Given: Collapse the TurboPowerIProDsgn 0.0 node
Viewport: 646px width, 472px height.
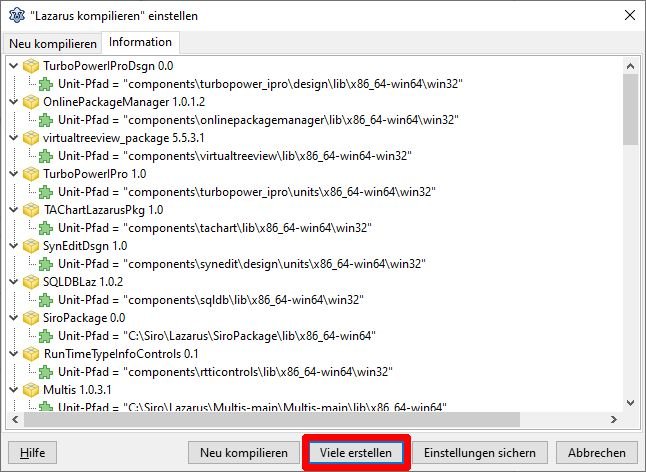Looking at the screenshot, I should pyautogui.click(x=14, y=65).
